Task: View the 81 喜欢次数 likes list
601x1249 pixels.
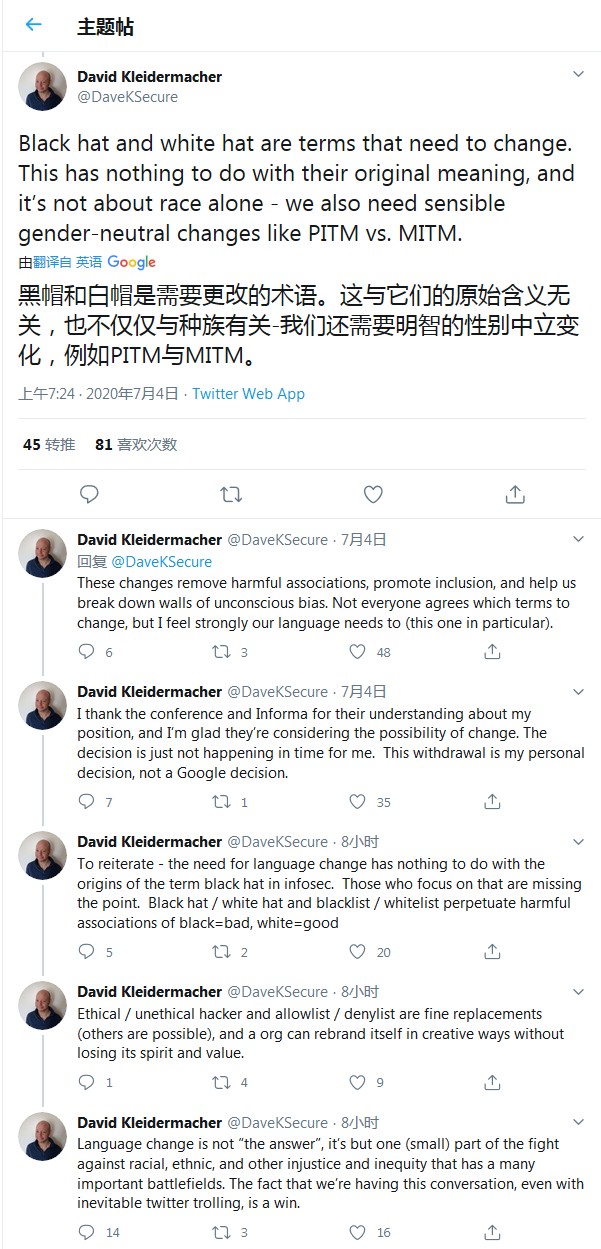Action: pyautogui.click(x=136, y=444)
